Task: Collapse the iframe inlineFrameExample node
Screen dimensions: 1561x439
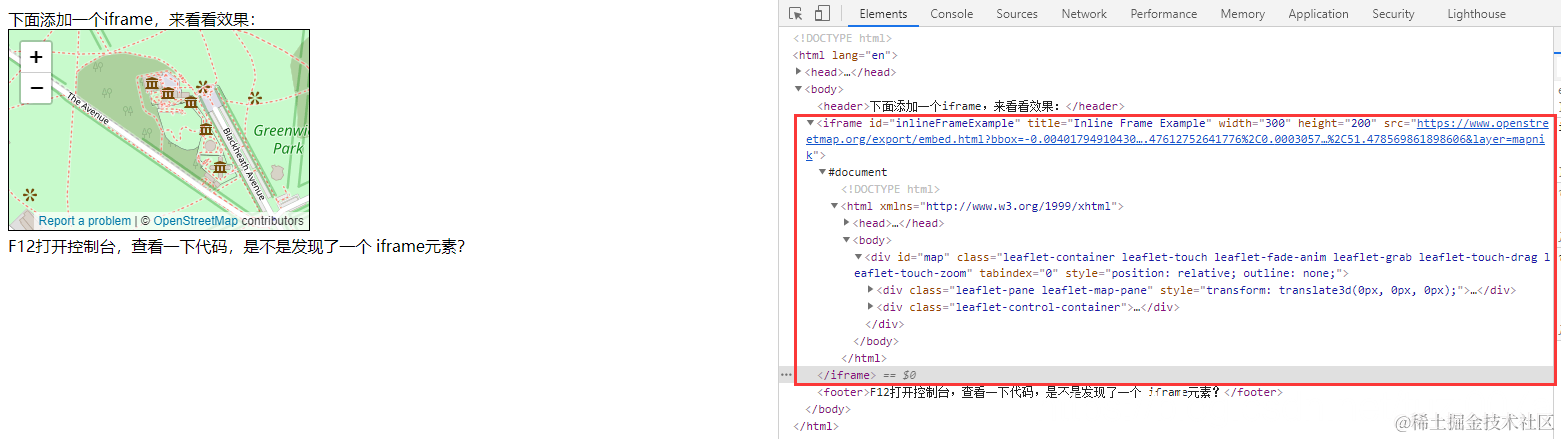Action: (x=810, y=123)
